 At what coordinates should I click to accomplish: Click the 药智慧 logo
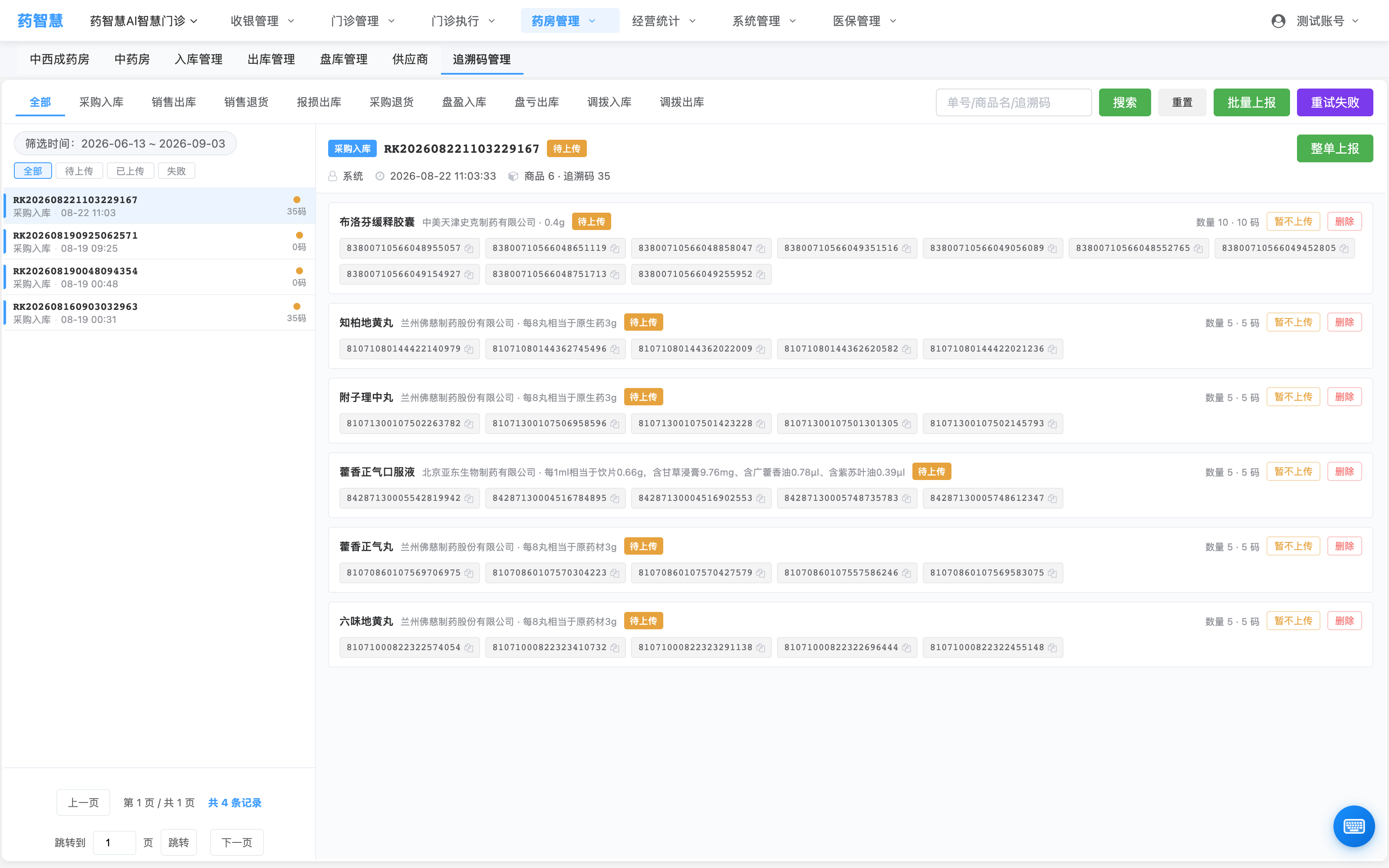click(x=40, y=21)
